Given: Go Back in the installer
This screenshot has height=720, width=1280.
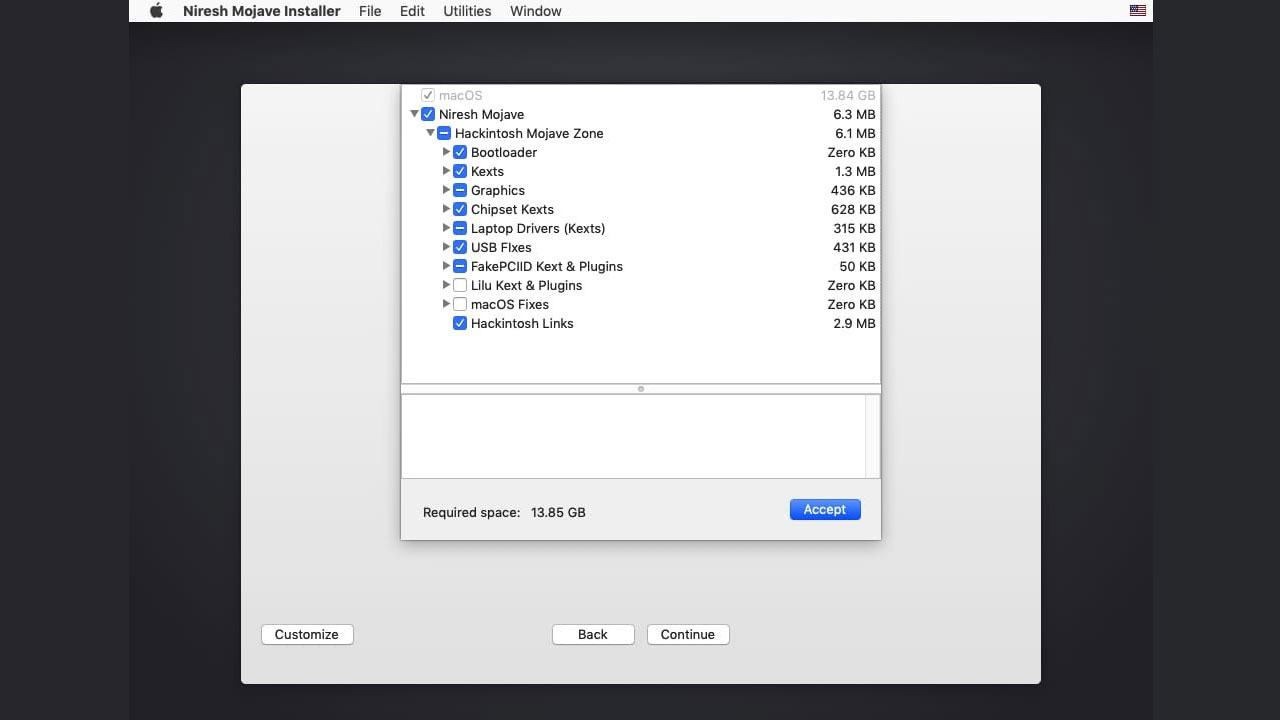Looking at the screenshot, I should coord(593,634).
